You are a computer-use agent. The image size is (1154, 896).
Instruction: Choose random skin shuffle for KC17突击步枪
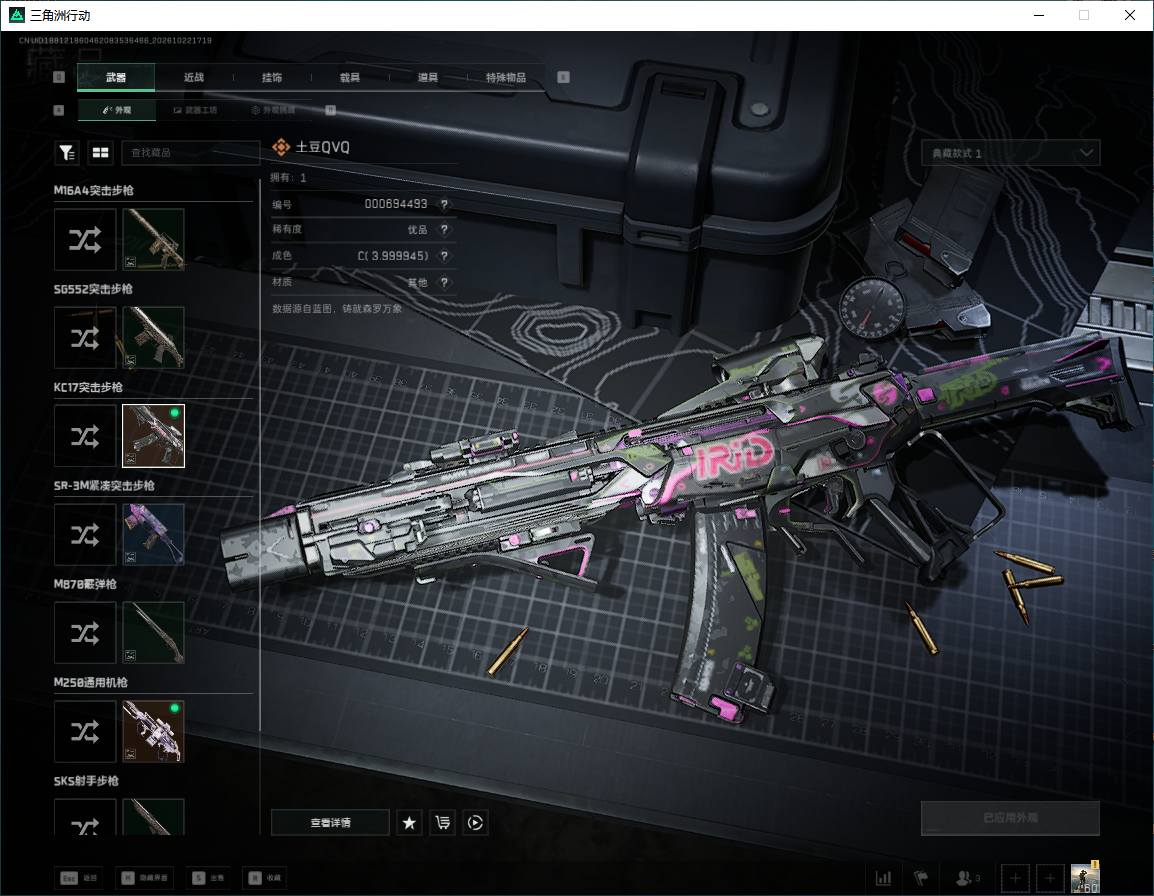(x=85, y=436)
